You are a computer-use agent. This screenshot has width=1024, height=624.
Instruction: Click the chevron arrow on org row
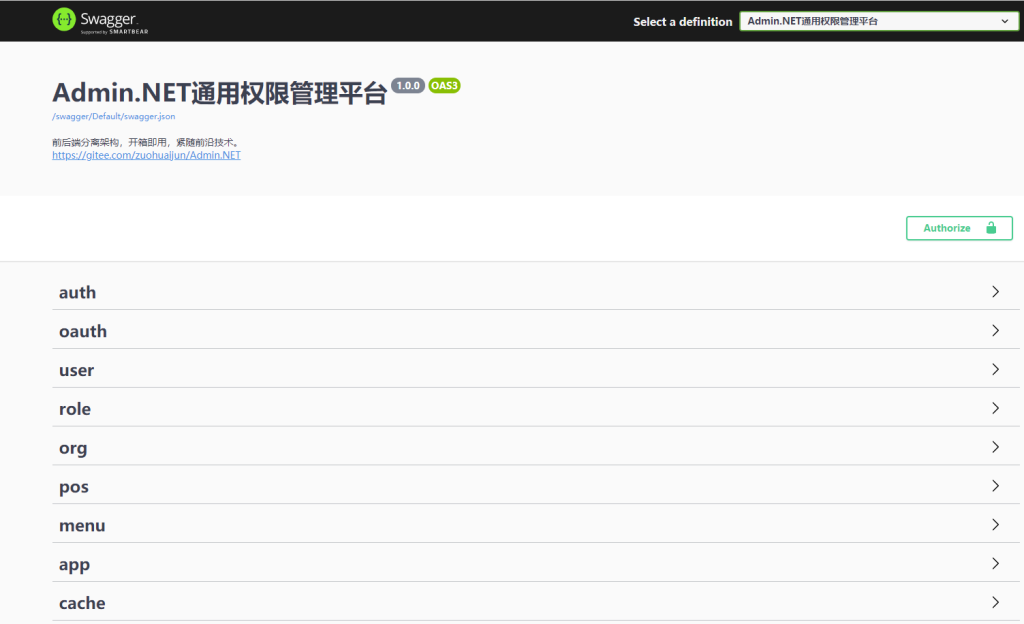[x=995, y=447]
